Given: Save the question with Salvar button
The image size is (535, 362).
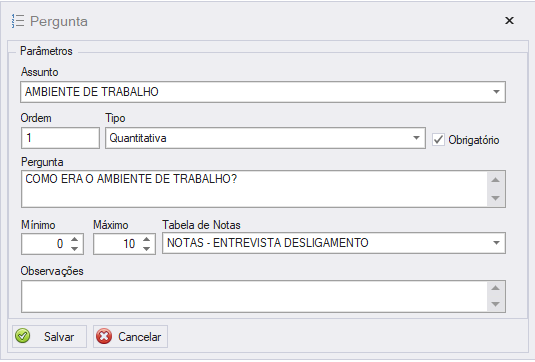Looking at the screenshot, I should click(x=49, y=336).
